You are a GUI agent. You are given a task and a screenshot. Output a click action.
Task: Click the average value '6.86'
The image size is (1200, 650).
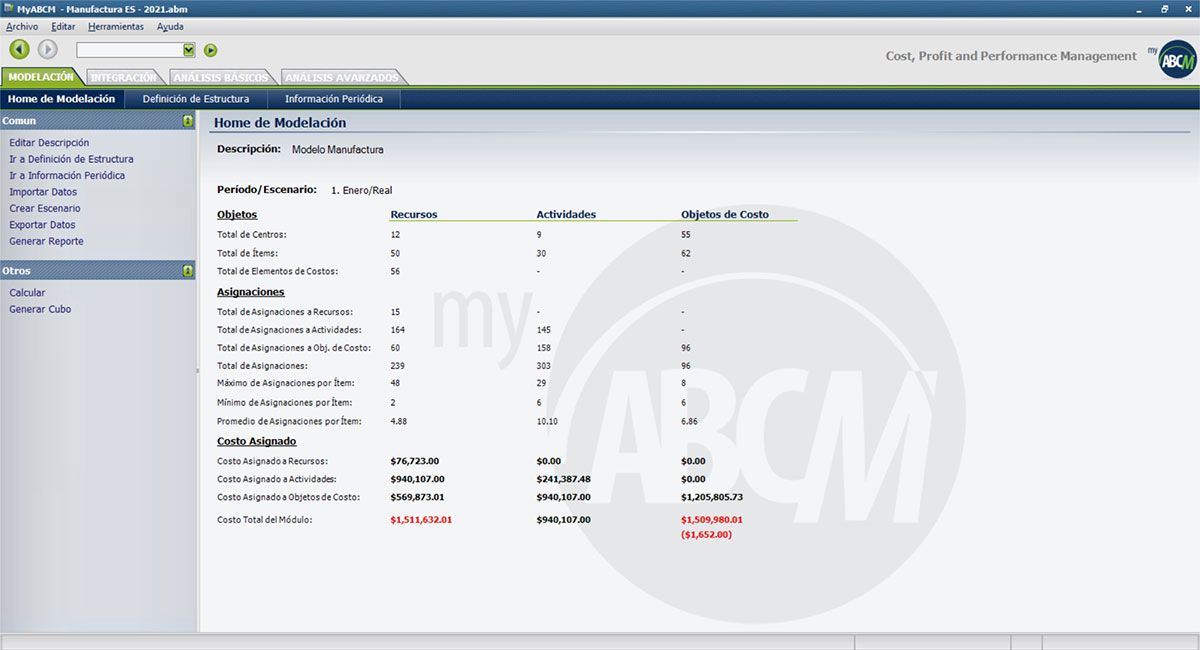tap(689, 421)
